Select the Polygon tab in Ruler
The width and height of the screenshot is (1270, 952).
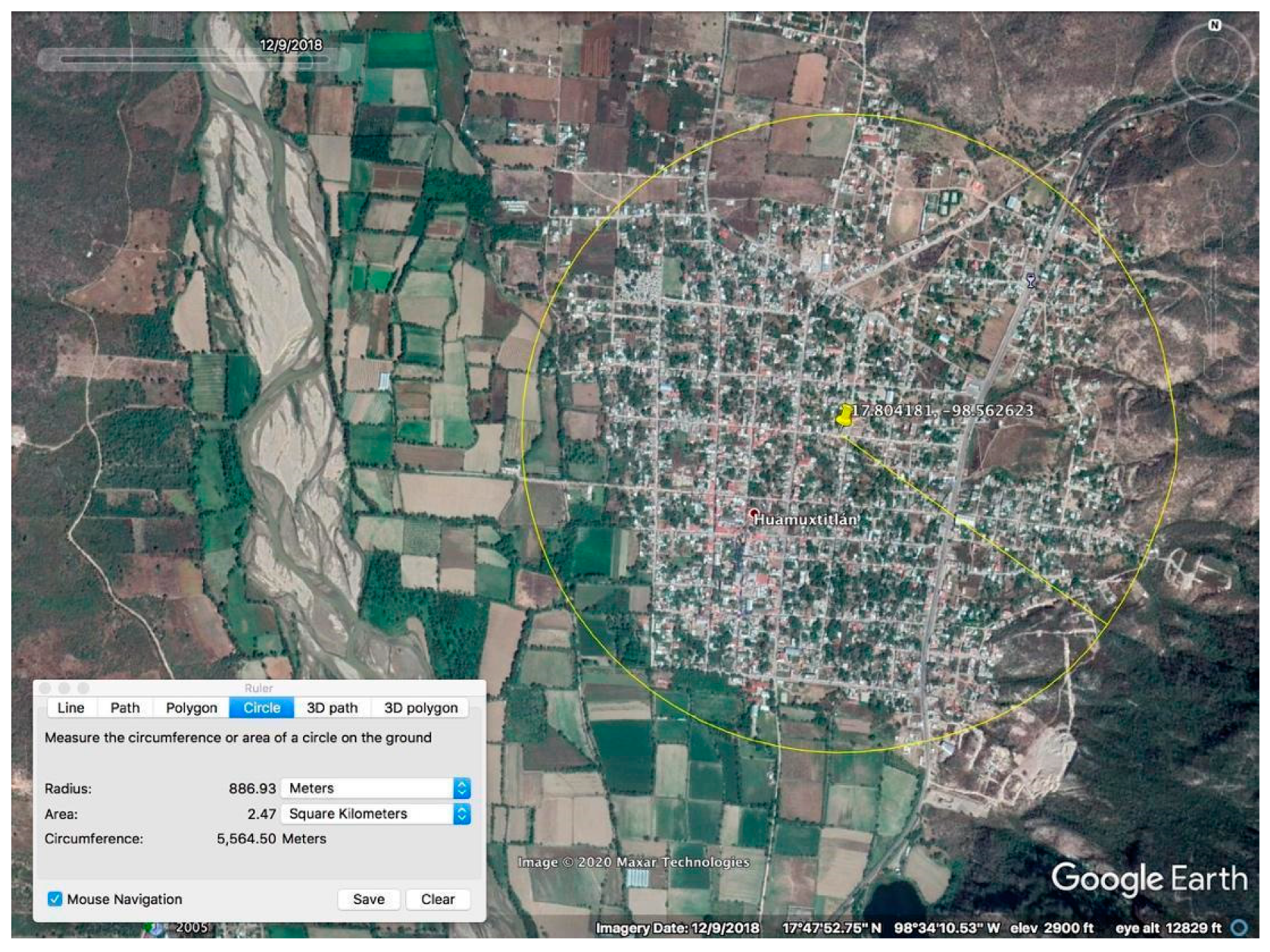click(191, 707)
